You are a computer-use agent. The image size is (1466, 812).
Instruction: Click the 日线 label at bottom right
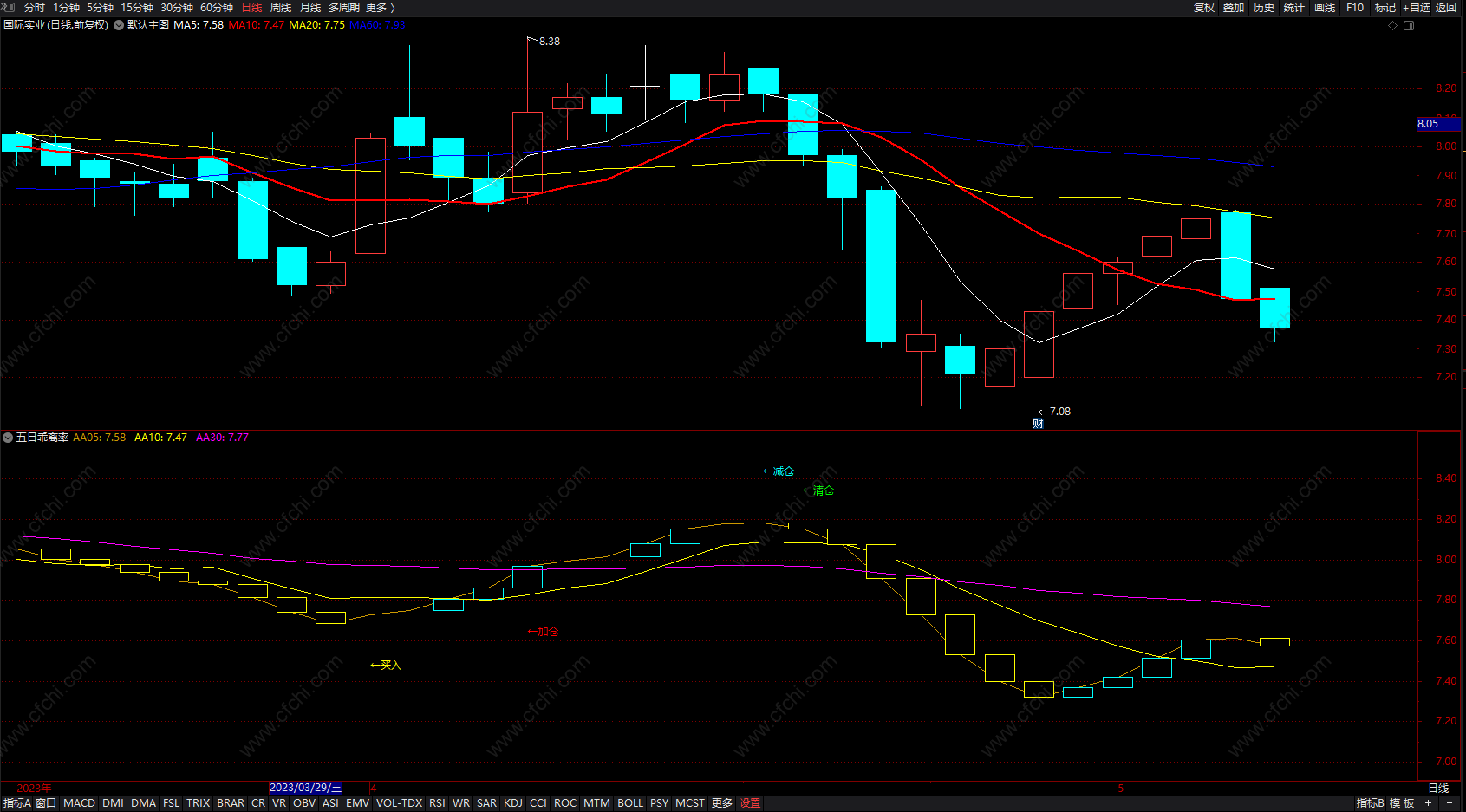[1438, 788]
